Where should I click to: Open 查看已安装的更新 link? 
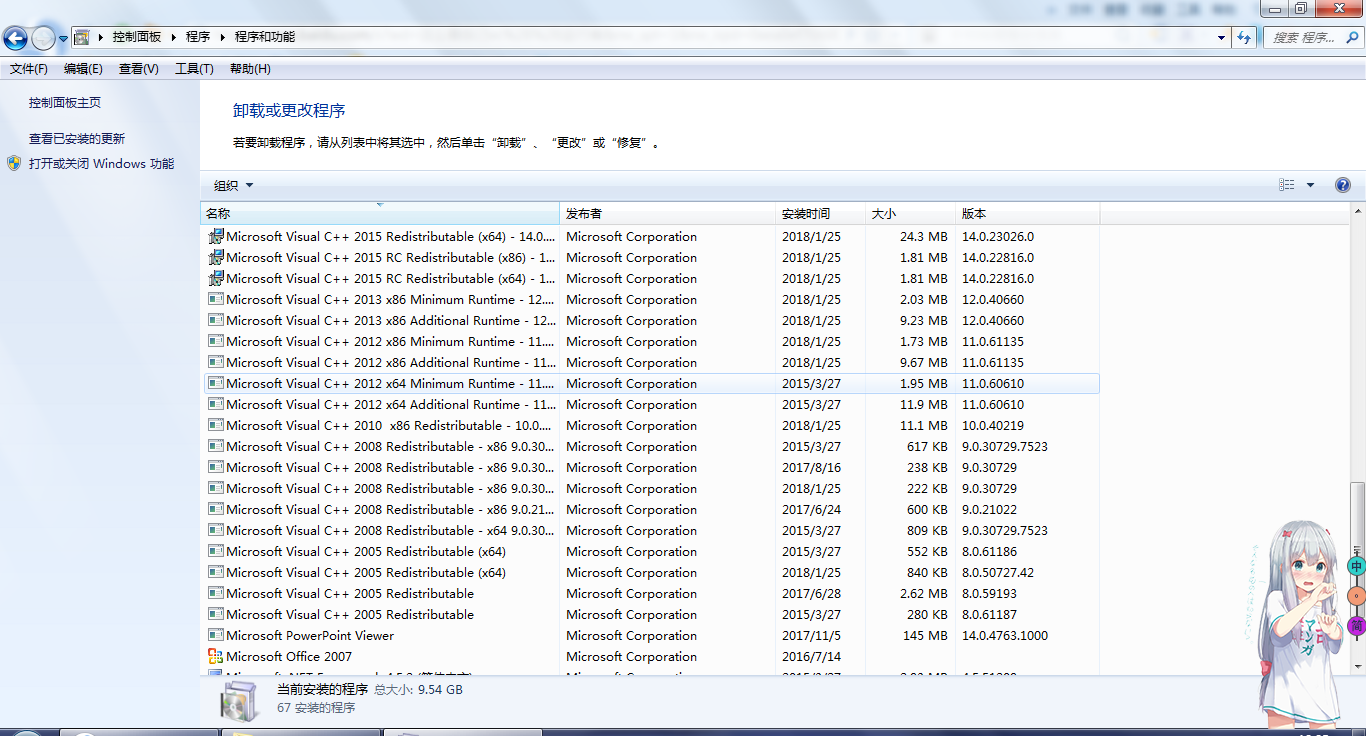(77, 139)
